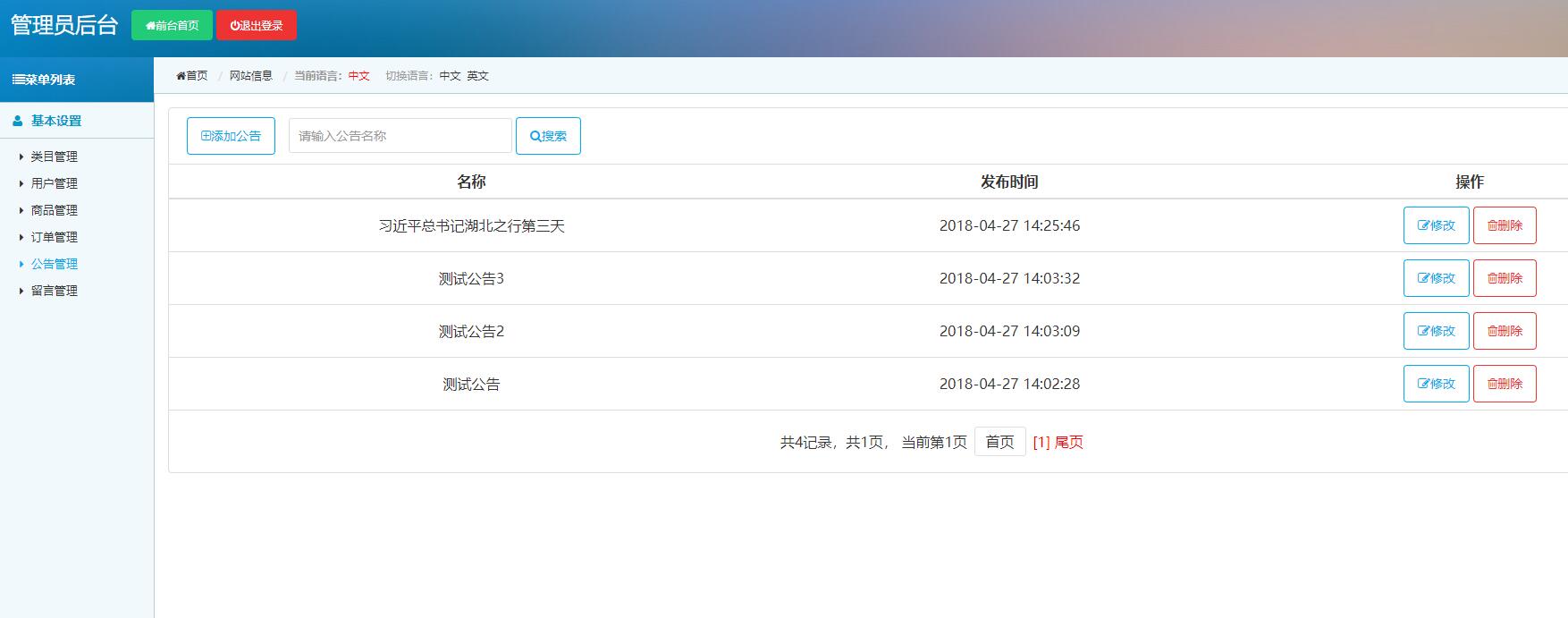Screen dimensions: 1568x618
Task: Open 用户管理 in the sidebar
Action: pyautogui.click(x=55, y=183)
